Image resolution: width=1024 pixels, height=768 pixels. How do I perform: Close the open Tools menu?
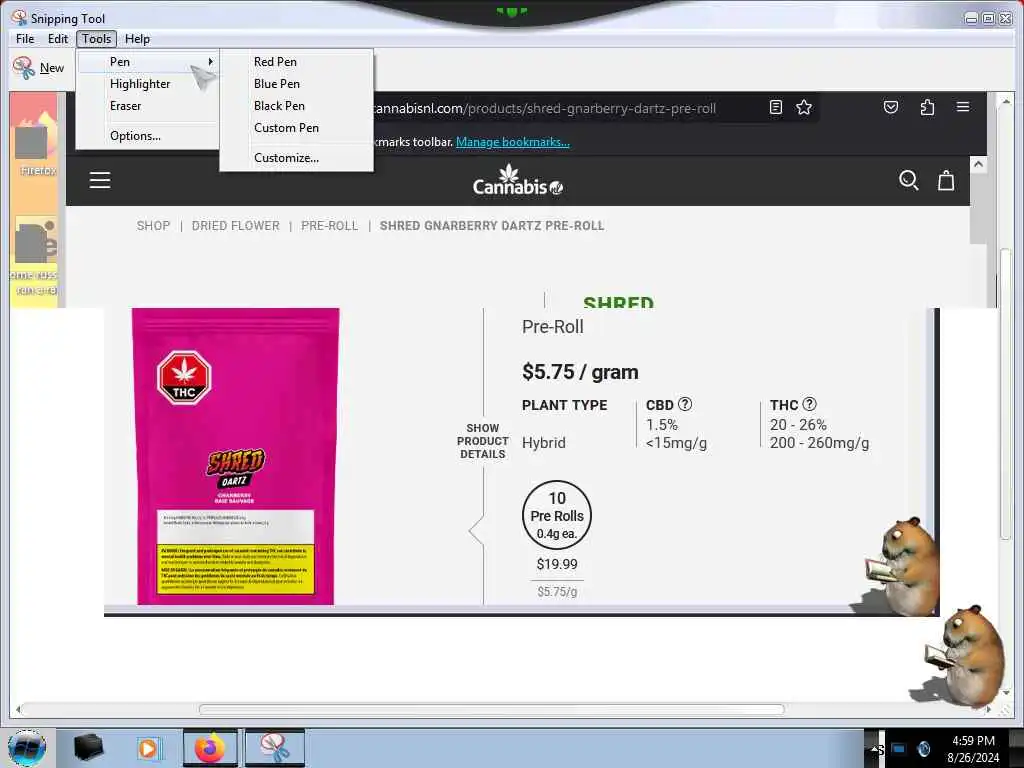pyautogui.click(x=96, y=39)
